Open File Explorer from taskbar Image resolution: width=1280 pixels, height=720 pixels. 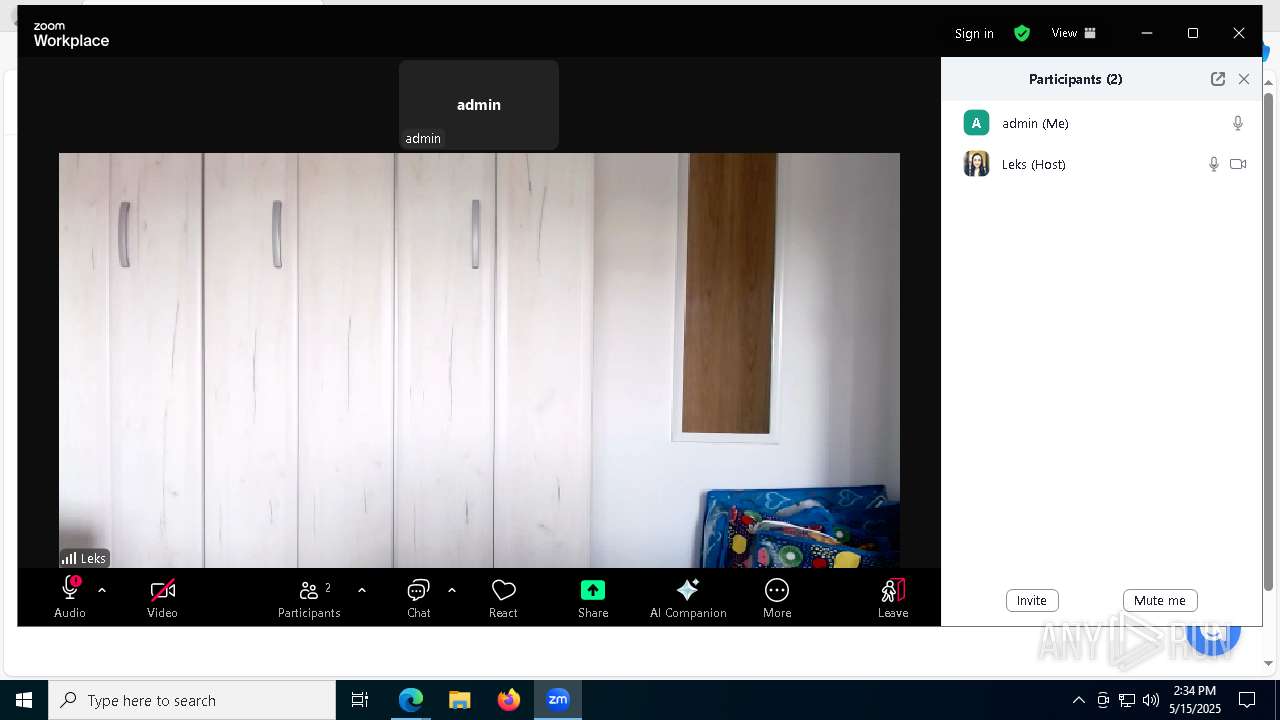[x=460, y=700]
